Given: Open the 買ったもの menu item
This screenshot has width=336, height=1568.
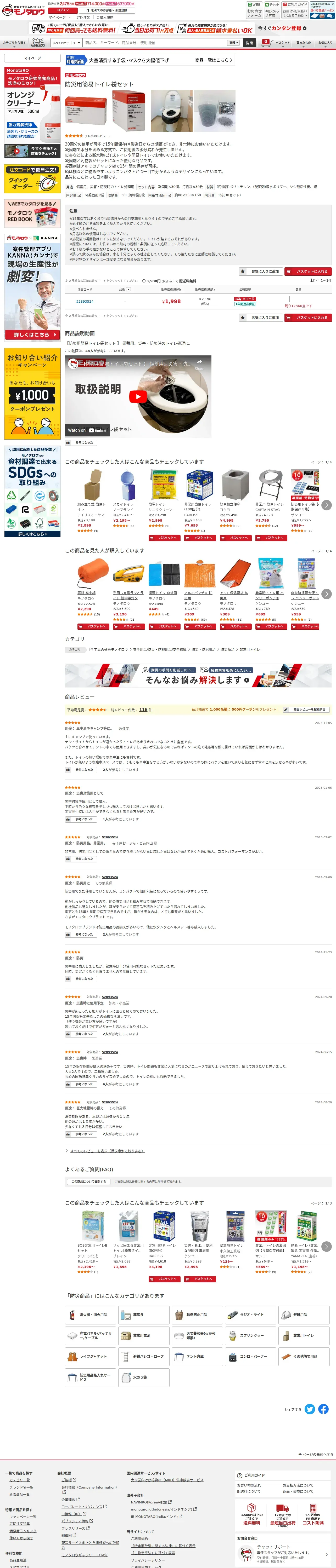Looking at the screenshot, I should (x=303, y=43).
